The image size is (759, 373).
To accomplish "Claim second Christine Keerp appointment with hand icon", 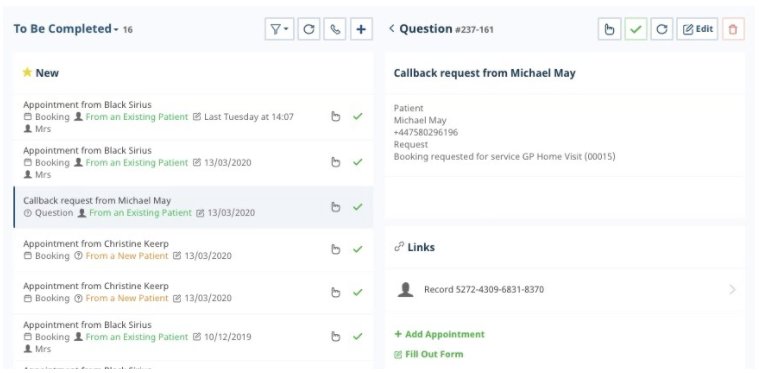I will pyautogui.click(x=335, y=292).
